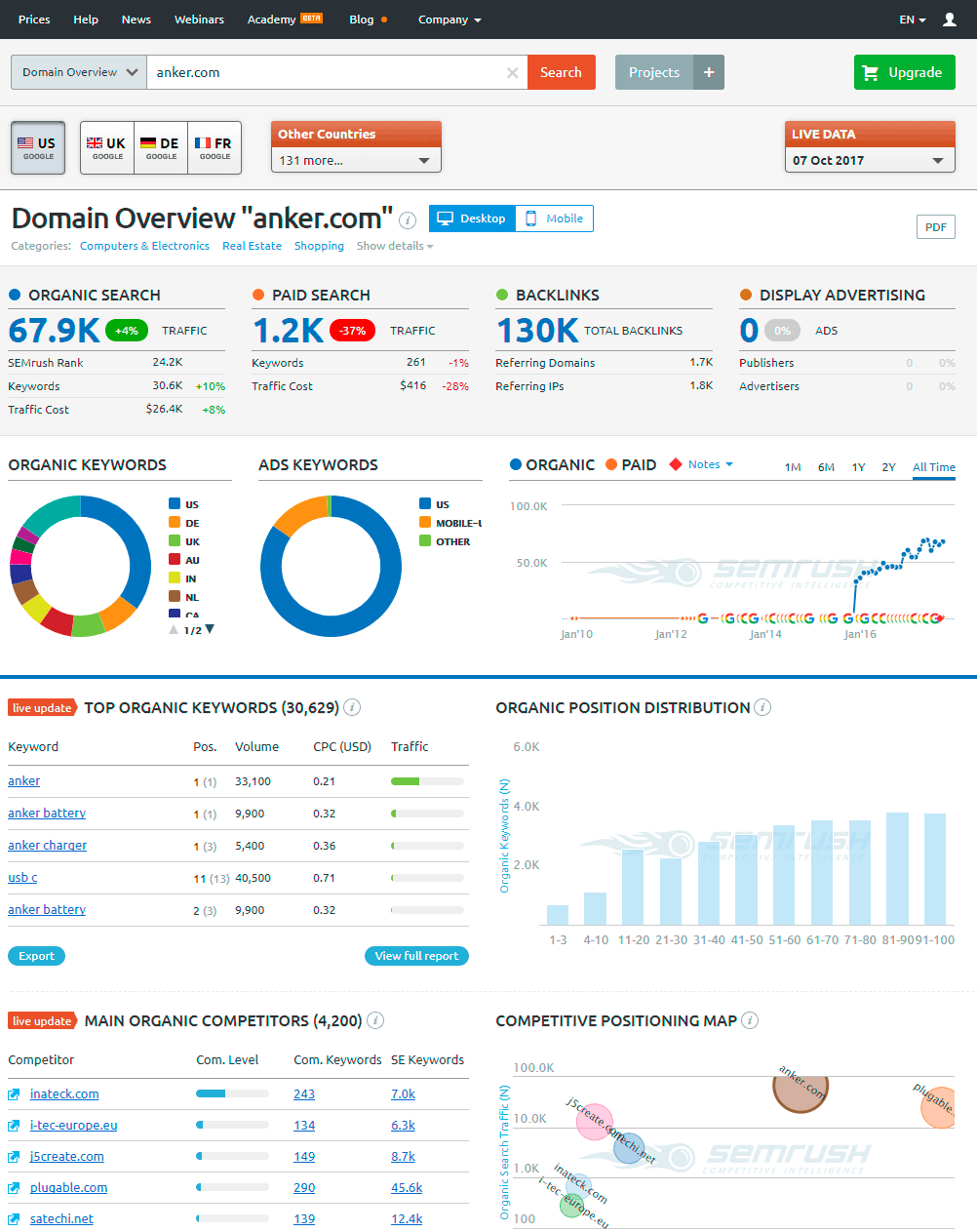The width and height of the screenshot is (977, 1232).
Task: Click the user account profile icon
Action: [949, 20]
